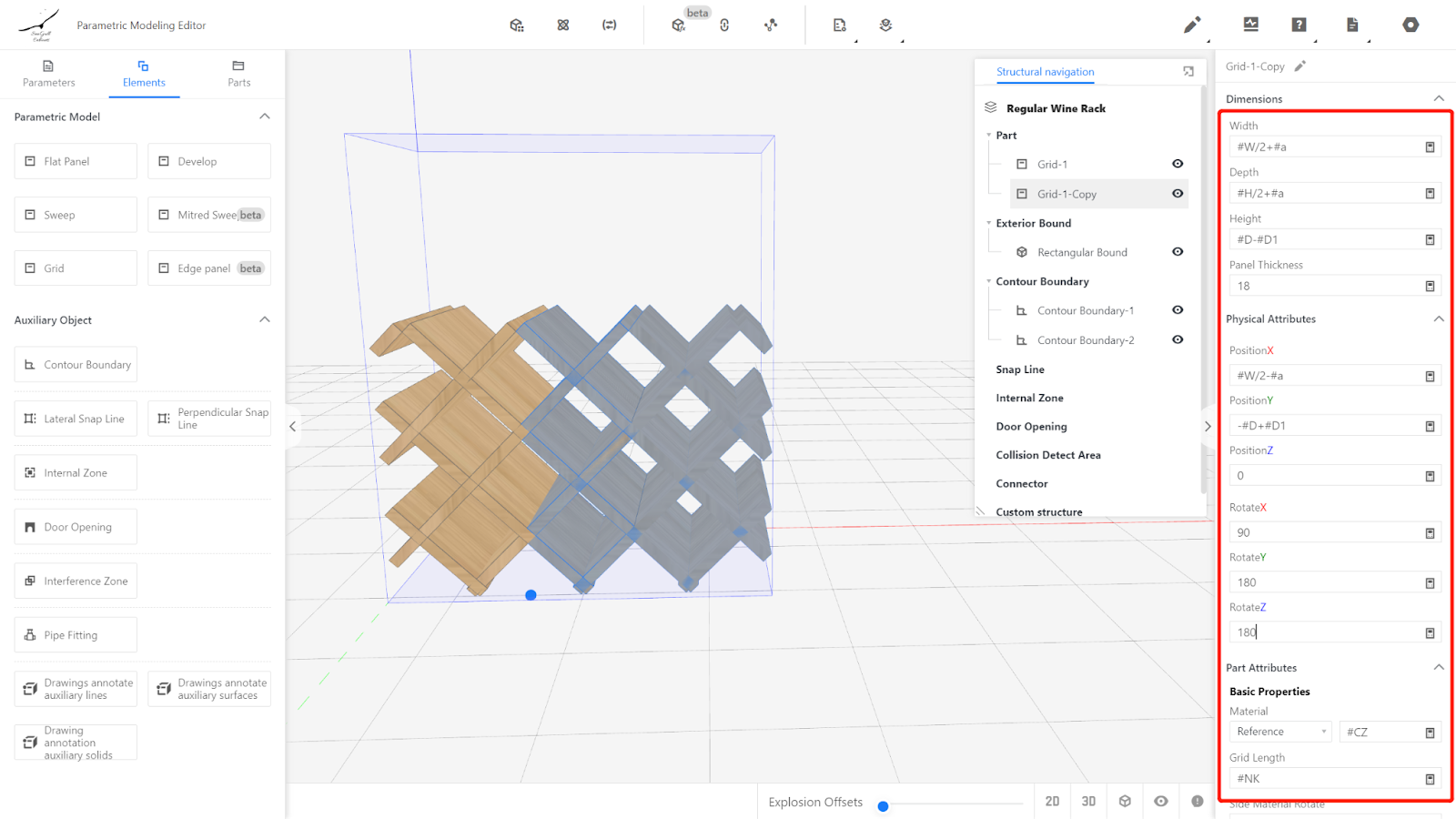Click the info icon in bottom bar
This screenshot has height=819, width=1456.
pyautogui.click(x=1198, y=801)
